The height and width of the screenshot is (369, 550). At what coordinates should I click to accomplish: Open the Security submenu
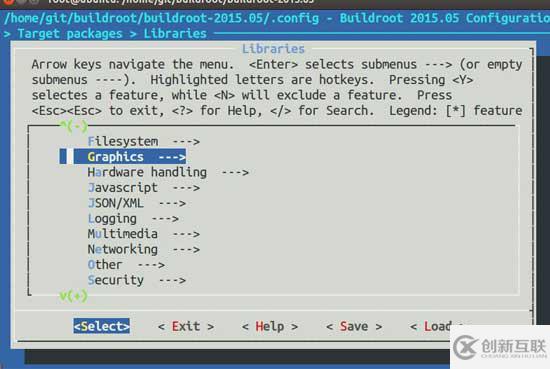click(x=137, y=280)
